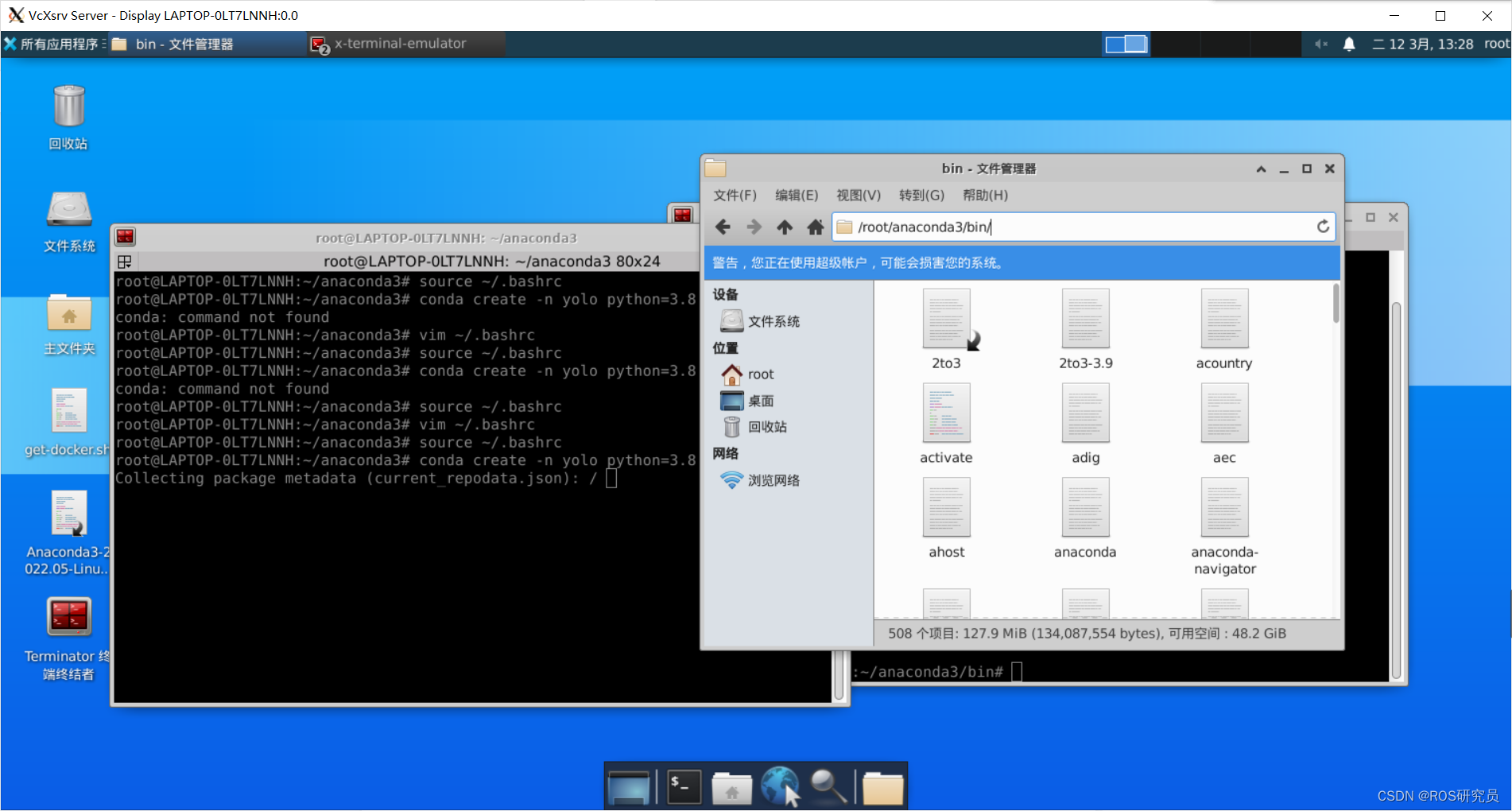Click the Home button in the file manager toolbar
This screenshot has width=1512, height=811.
[x=815, y=227]
